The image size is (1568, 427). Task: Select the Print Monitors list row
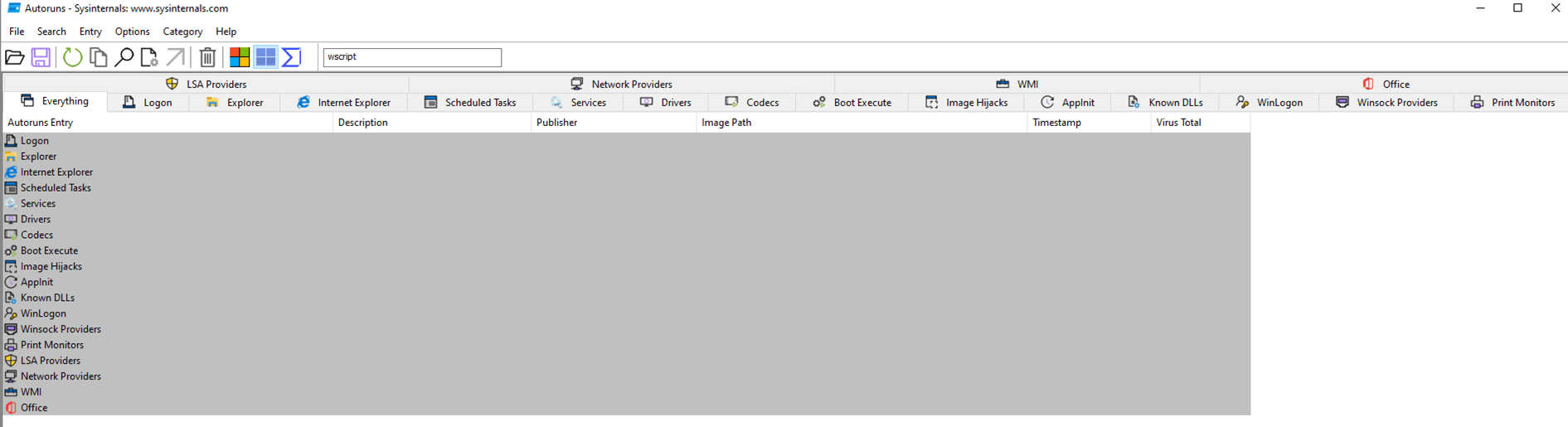click(627, 346)
